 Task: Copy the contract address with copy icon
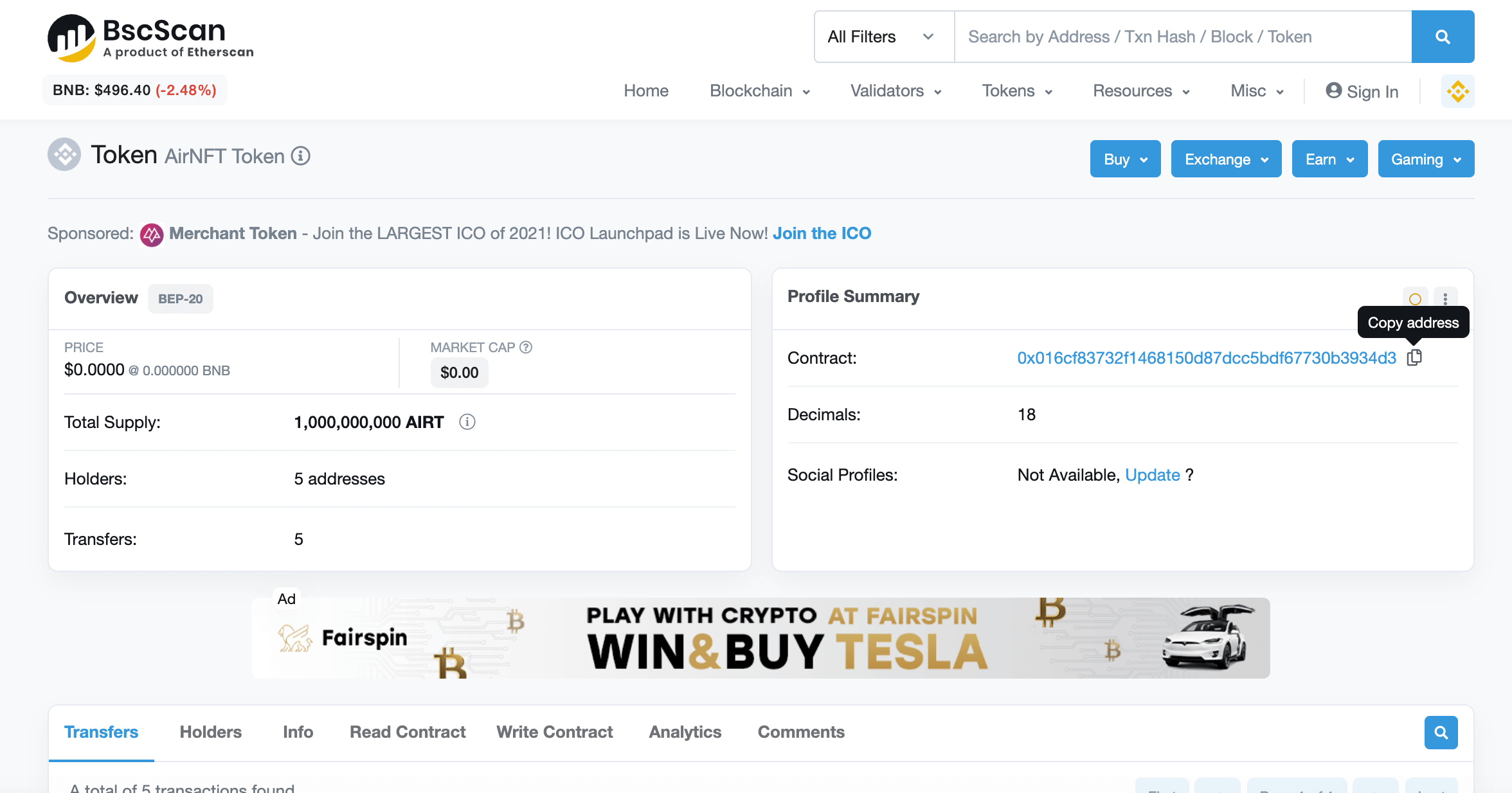(x=1414, y=357)
